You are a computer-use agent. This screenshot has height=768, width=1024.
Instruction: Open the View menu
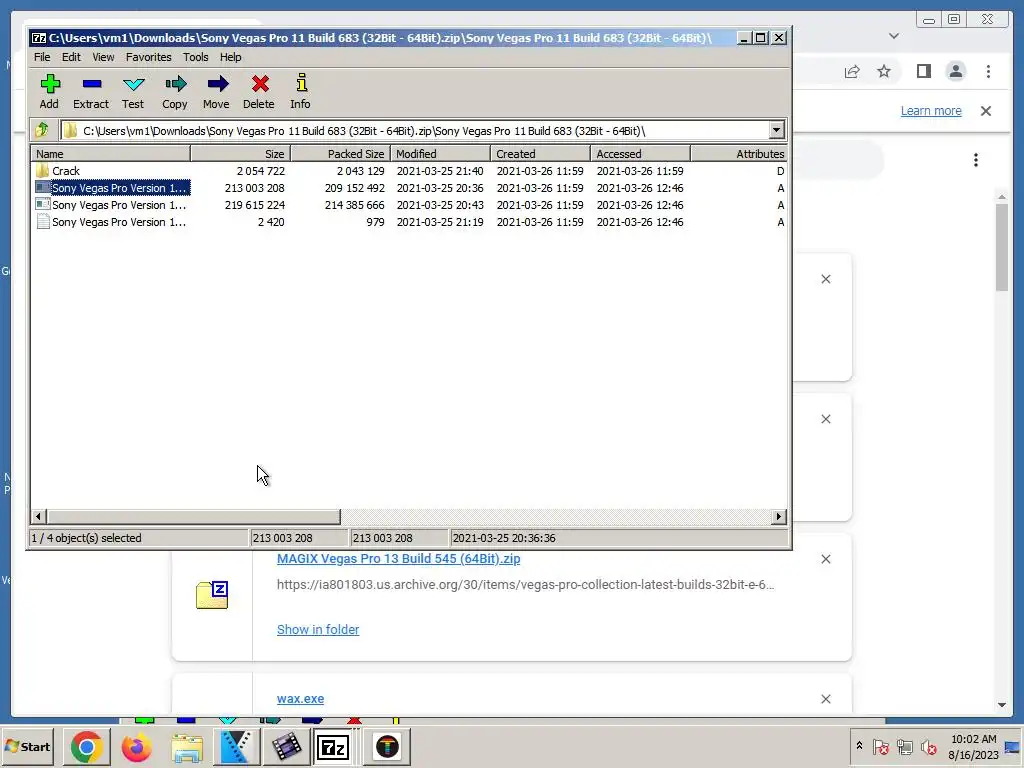[x=103, y=57]
